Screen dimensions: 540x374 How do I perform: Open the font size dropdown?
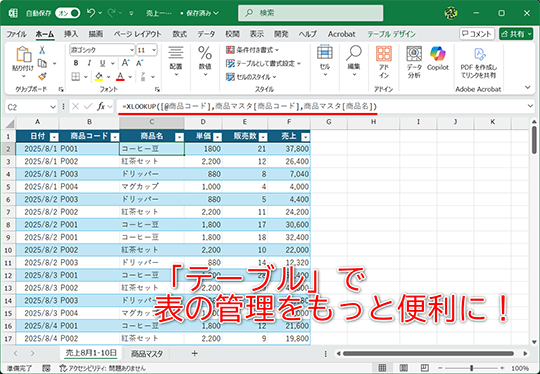(x=154, y=50)
